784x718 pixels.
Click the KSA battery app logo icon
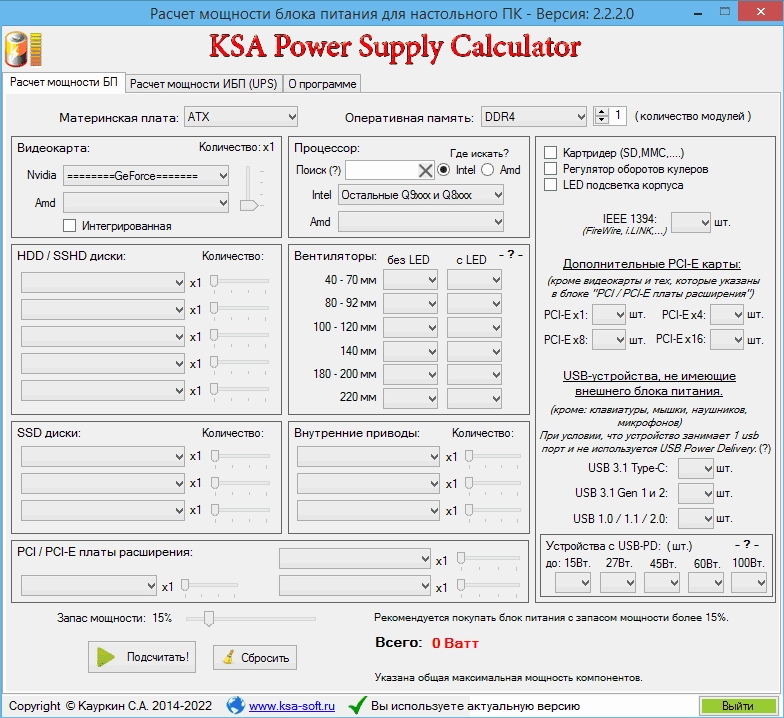(23, 49)
